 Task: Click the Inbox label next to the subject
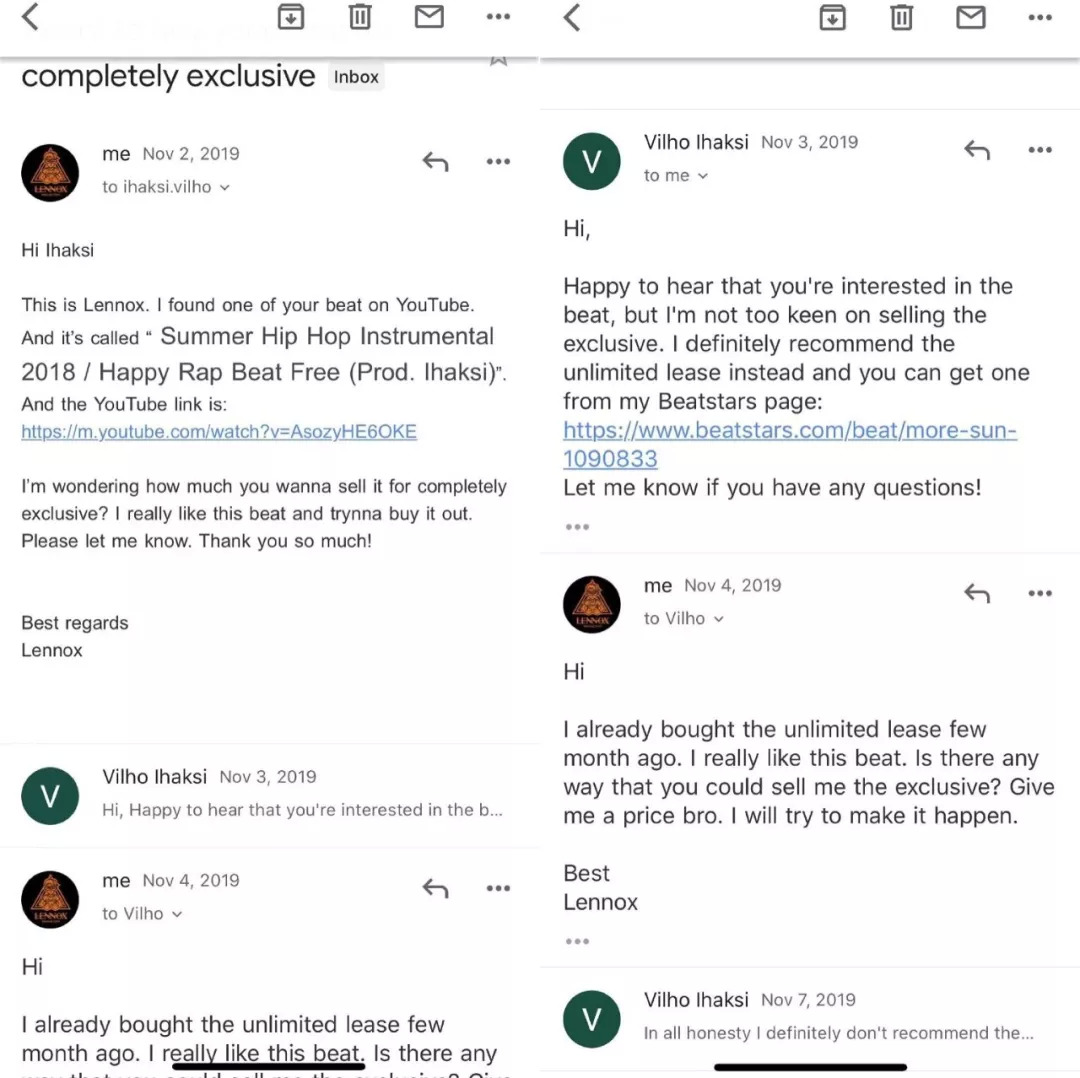tap(356, 77)
